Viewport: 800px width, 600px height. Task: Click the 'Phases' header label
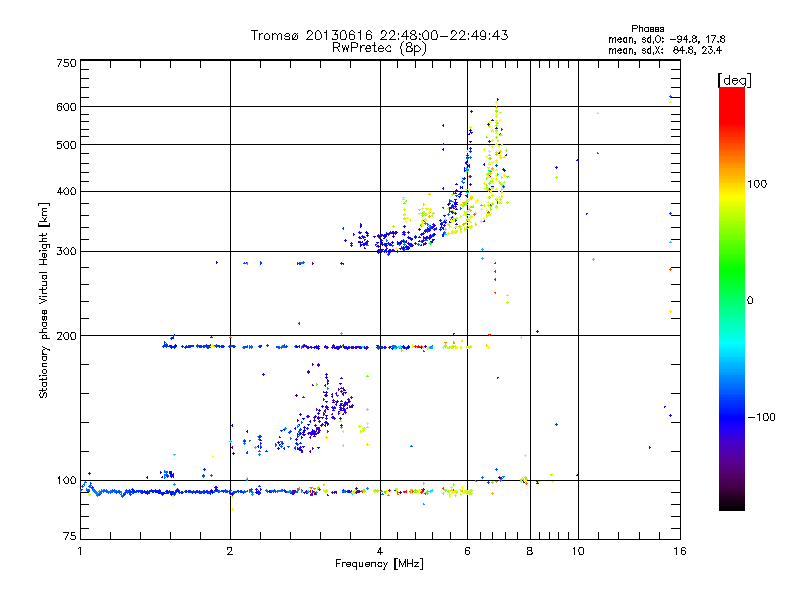click(x=647, y=29)
